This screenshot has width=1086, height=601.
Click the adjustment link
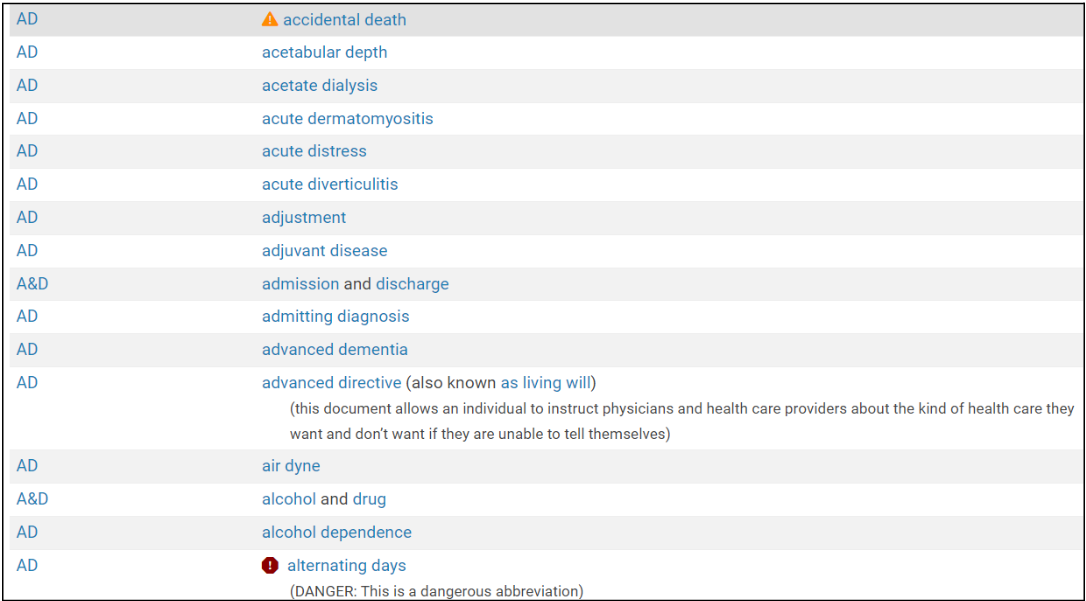tap(303, 217)
